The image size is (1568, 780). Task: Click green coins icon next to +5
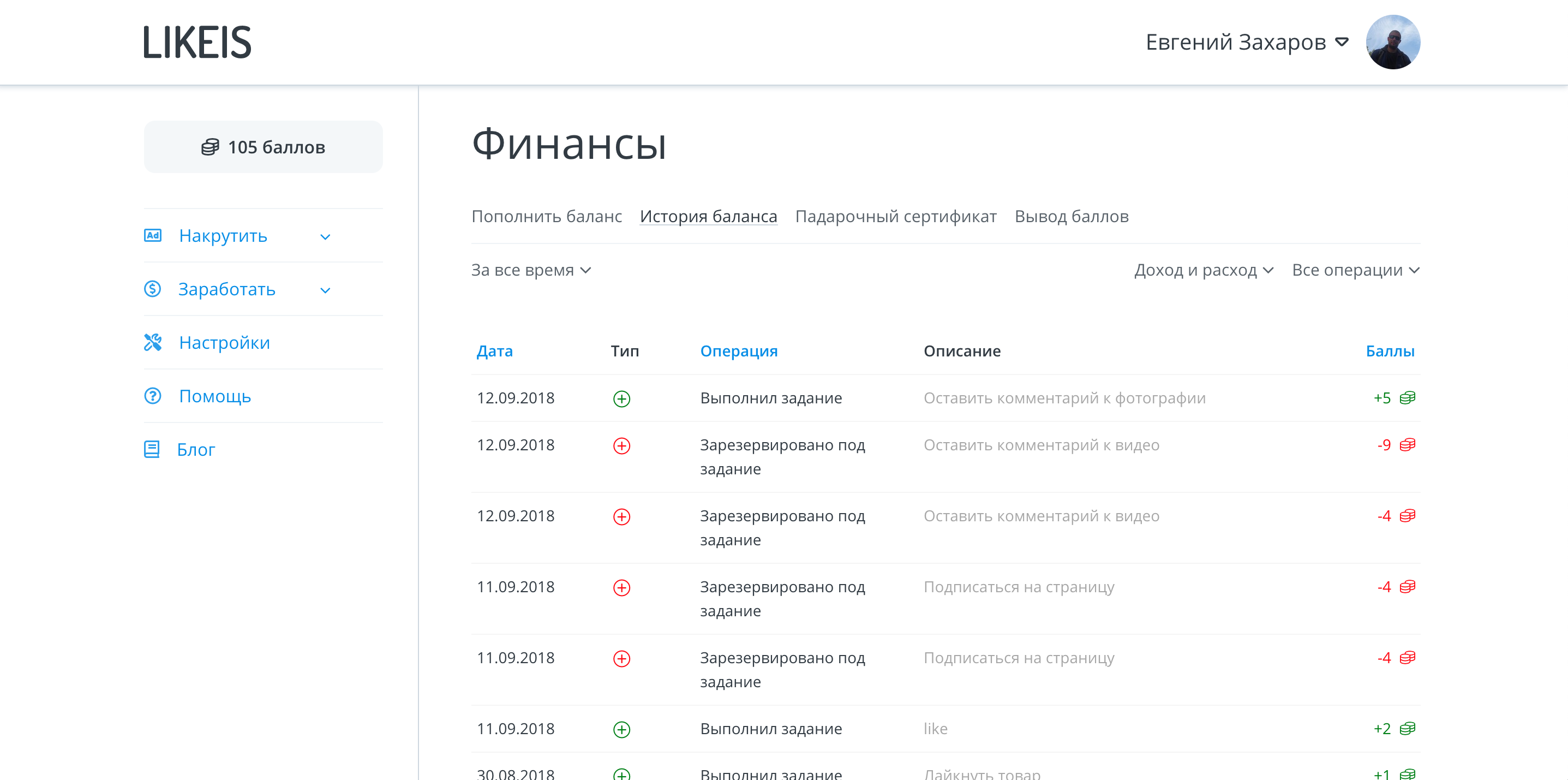1407,398
